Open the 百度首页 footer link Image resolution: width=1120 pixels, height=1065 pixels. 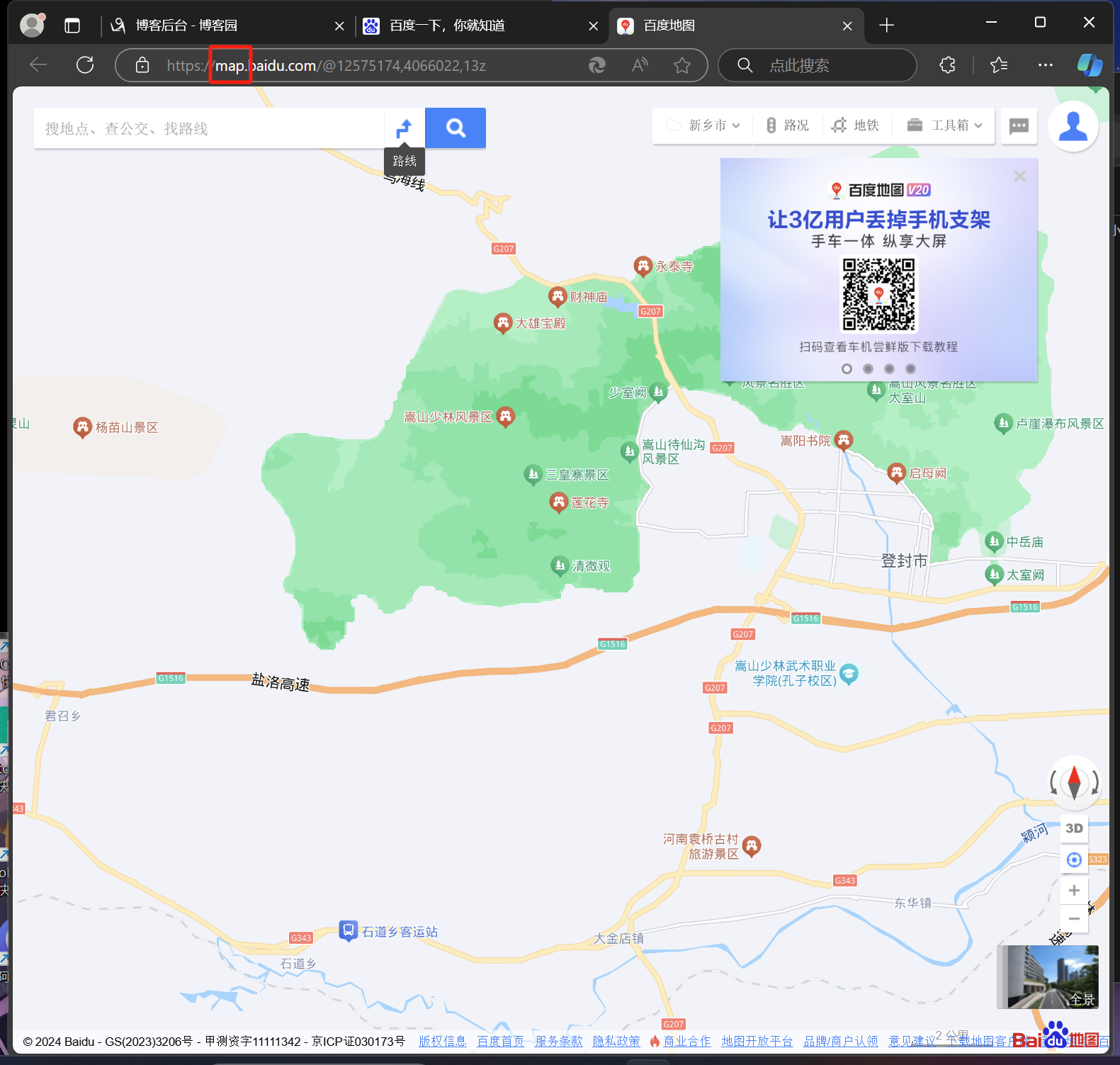tap(501, 1041)
